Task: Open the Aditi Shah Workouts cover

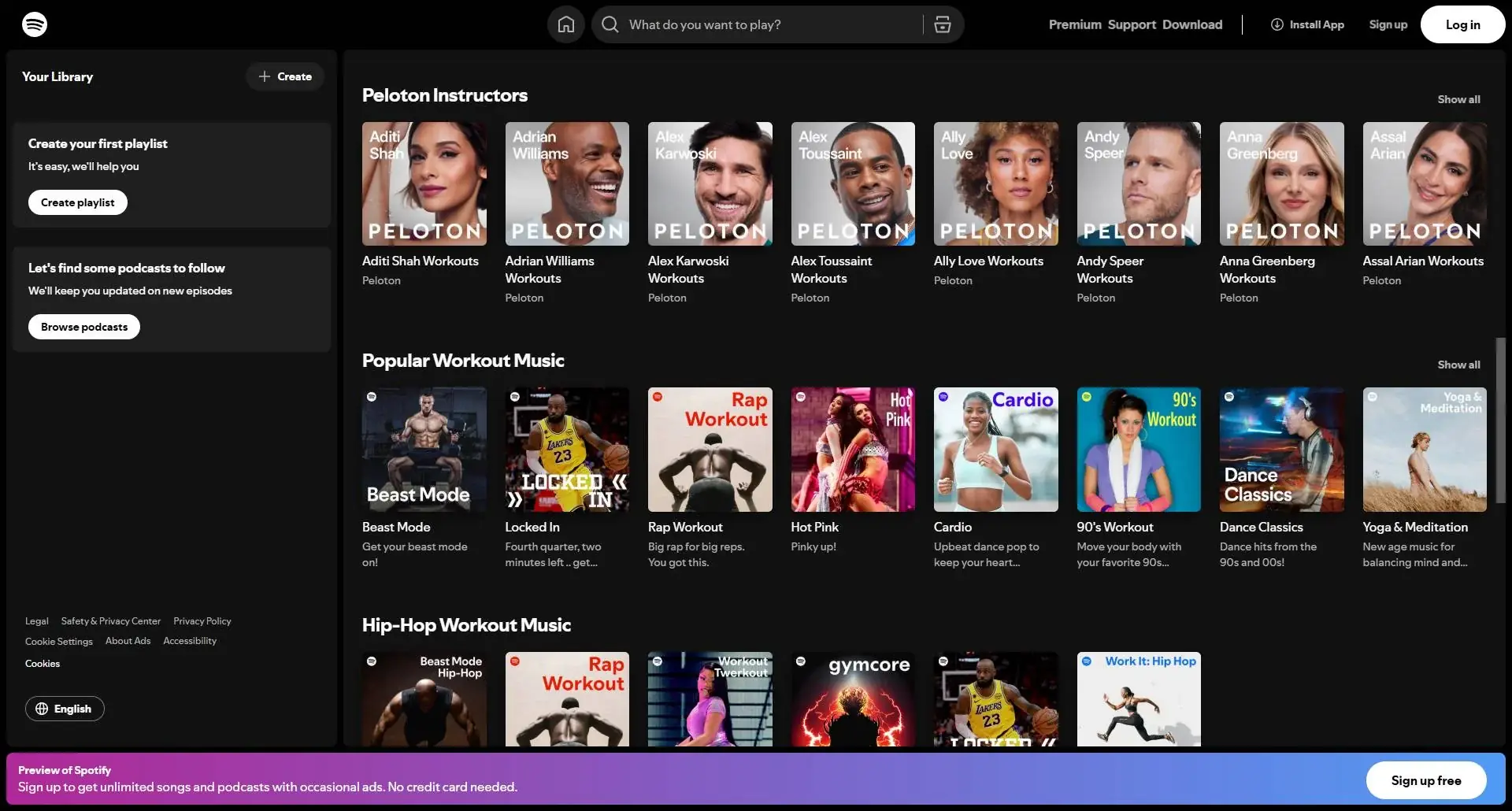Action: tap(424, 183)
